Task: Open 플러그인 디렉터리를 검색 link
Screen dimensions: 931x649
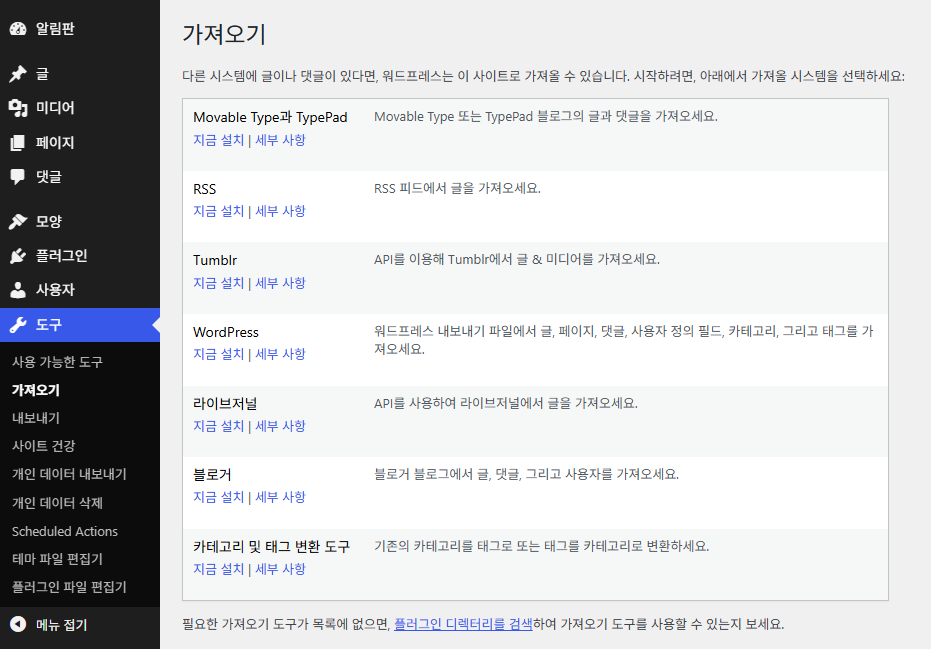Action: tap(463, 624)
